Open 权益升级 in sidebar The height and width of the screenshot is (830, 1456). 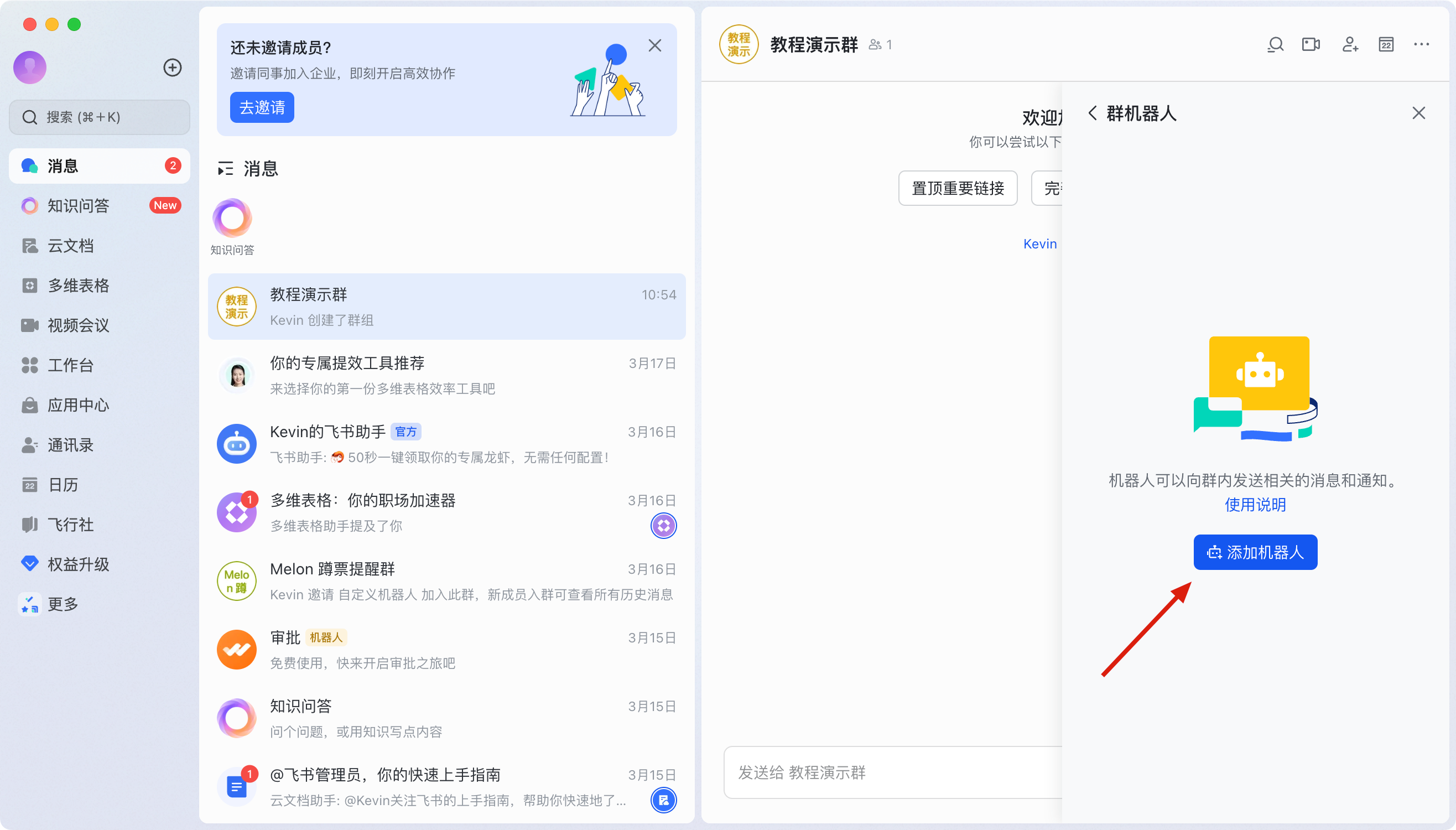click(x=100, y=565)
